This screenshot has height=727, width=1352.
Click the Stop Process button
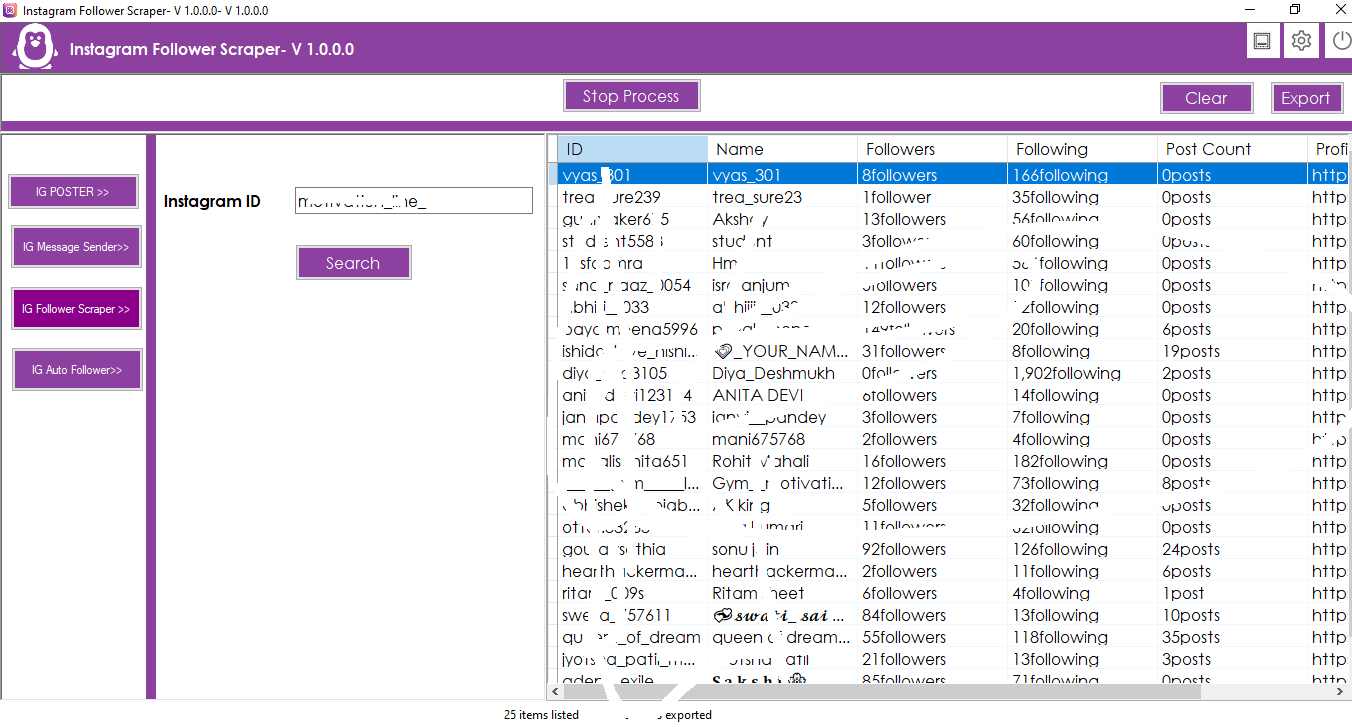point(631,96)
